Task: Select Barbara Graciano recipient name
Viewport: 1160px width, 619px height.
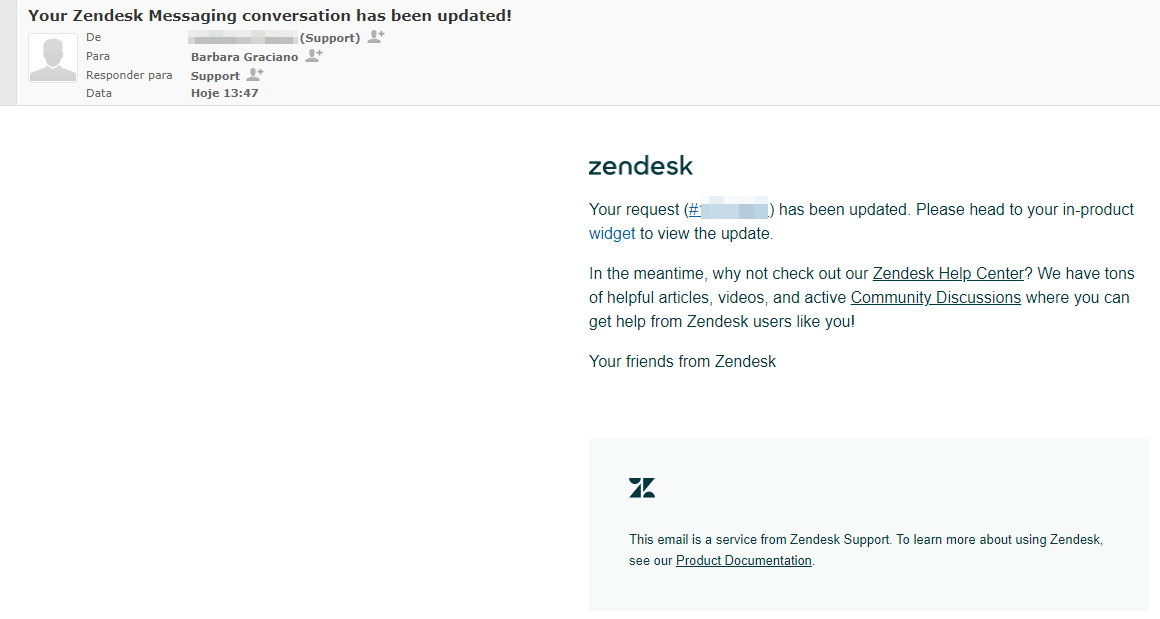Action: (x=244, y=56)
